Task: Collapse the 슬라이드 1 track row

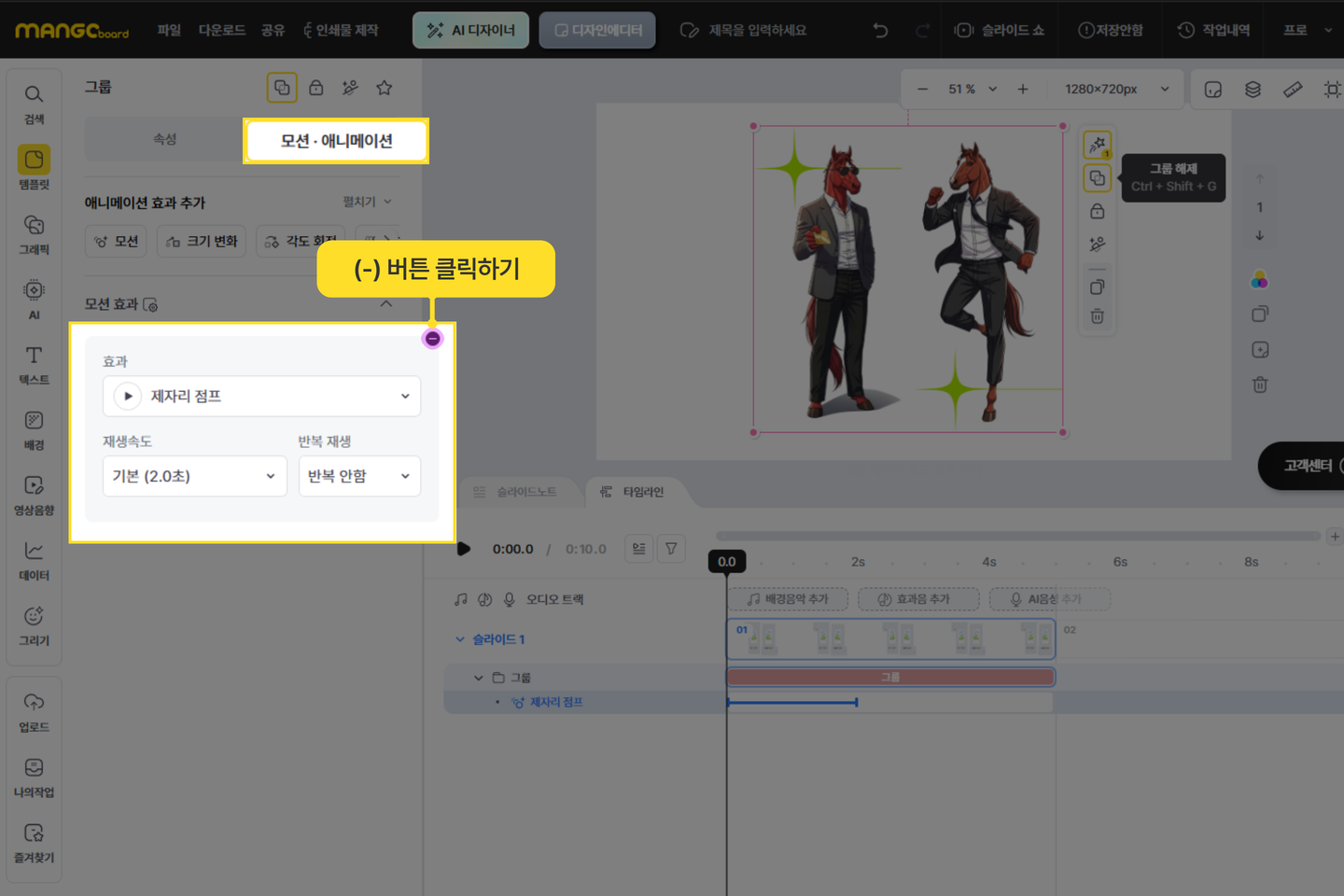Action: [459, 639]
